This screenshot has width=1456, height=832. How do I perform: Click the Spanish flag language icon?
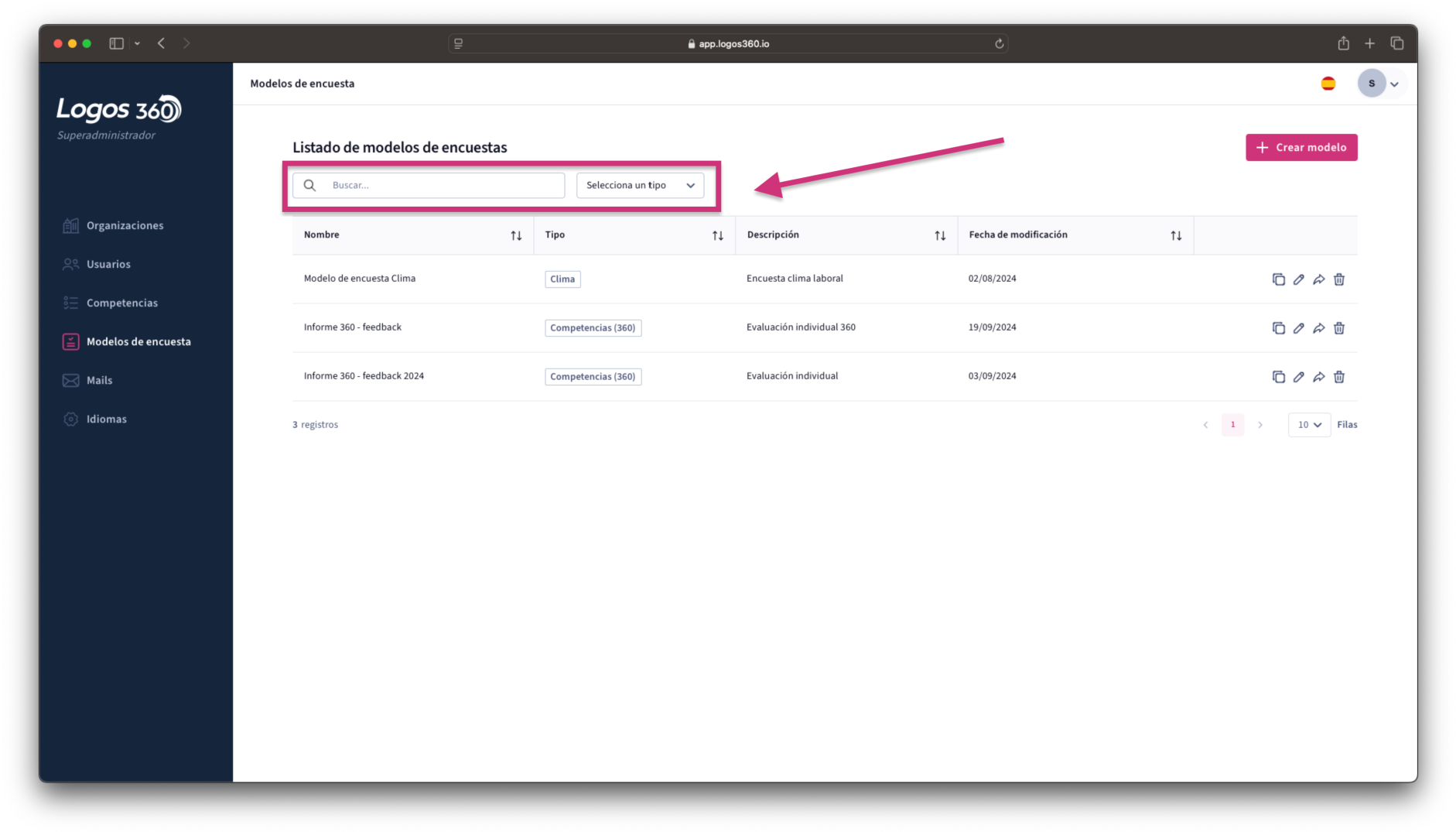(x=1328, y=84)
